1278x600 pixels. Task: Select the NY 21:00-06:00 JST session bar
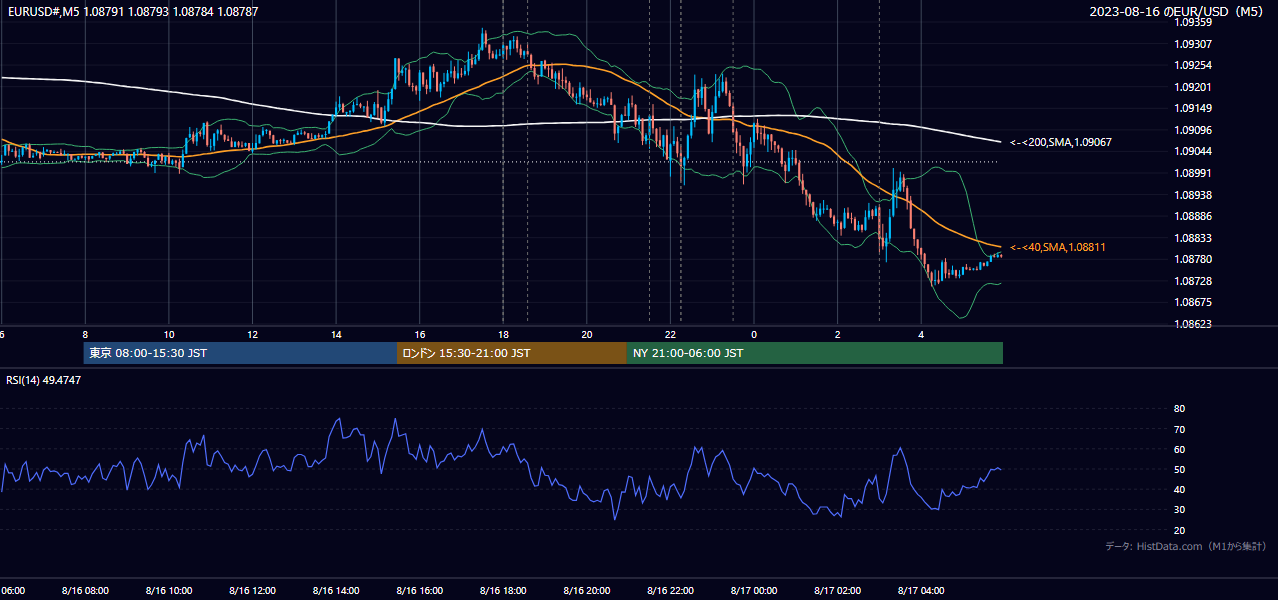[x=815, y=353]
